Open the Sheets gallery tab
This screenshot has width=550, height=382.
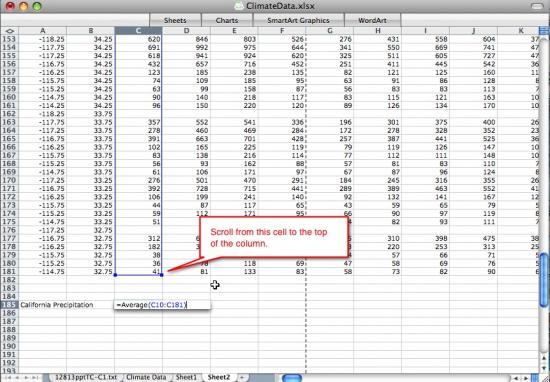click(175, 20)
